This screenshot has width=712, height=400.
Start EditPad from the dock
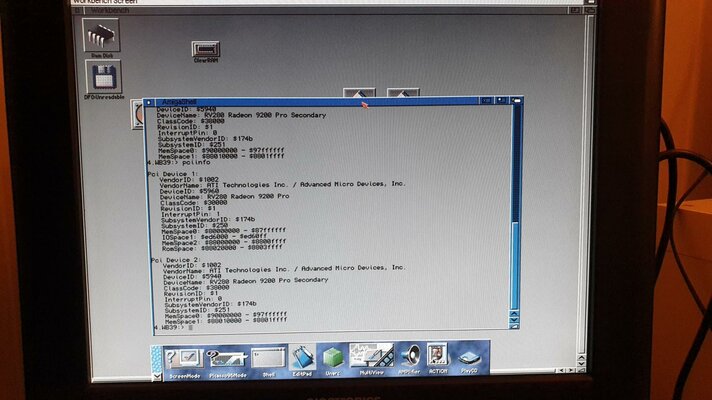point(302,357)
